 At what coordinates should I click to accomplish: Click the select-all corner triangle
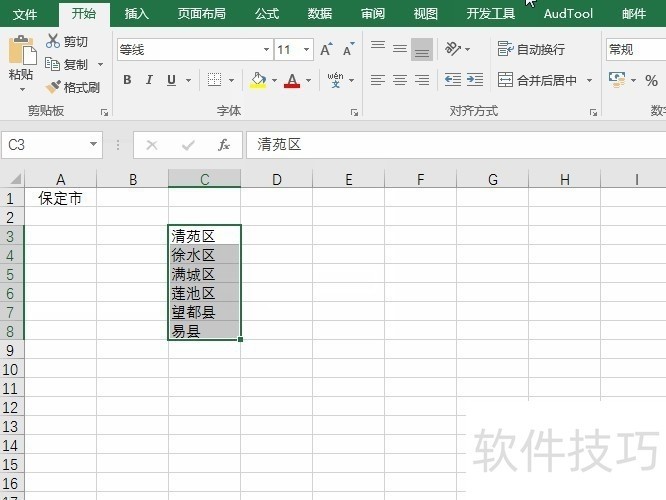tap(15, 179)
